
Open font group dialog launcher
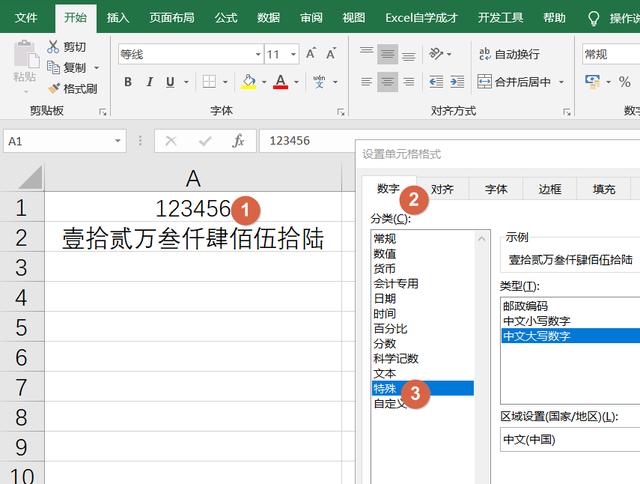[x=341, y=111]
